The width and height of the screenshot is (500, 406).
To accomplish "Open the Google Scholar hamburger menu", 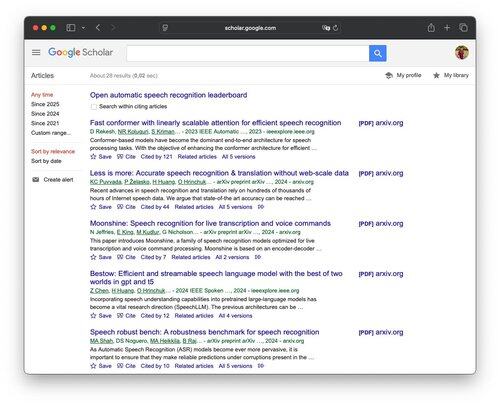I will [36, 52].
